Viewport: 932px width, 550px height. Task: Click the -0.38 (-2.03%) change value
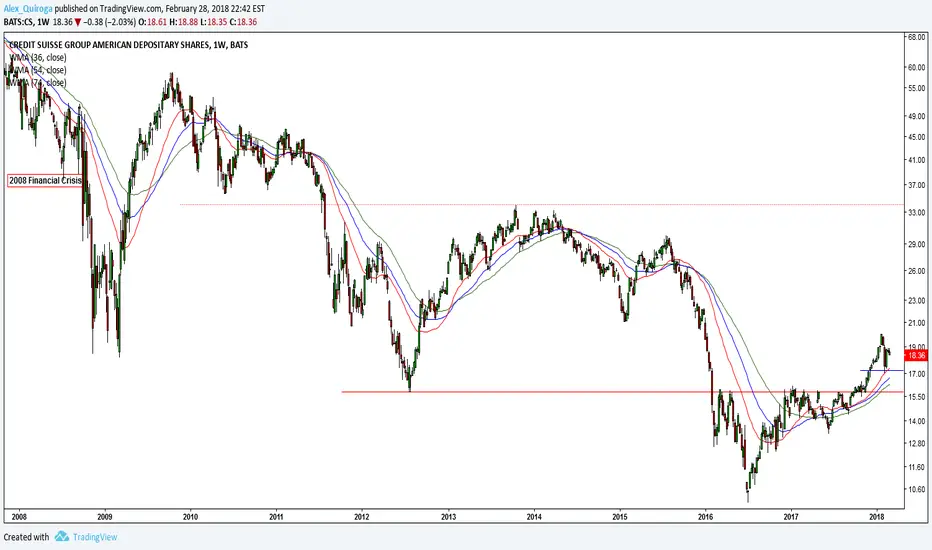[109, 22]
